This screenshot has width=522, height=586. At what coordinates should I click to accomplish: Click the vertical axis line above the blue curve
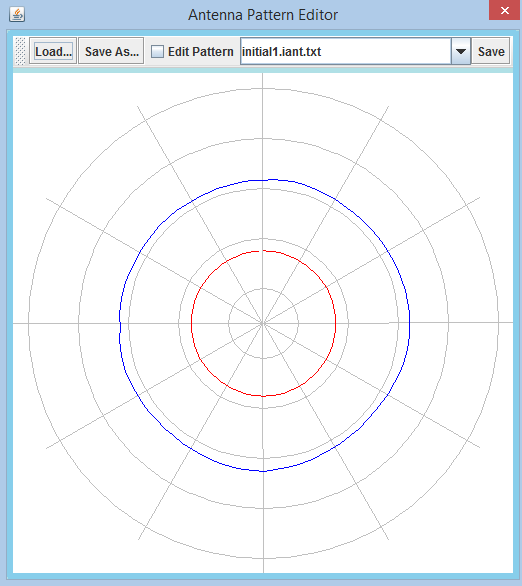[263, 127]
